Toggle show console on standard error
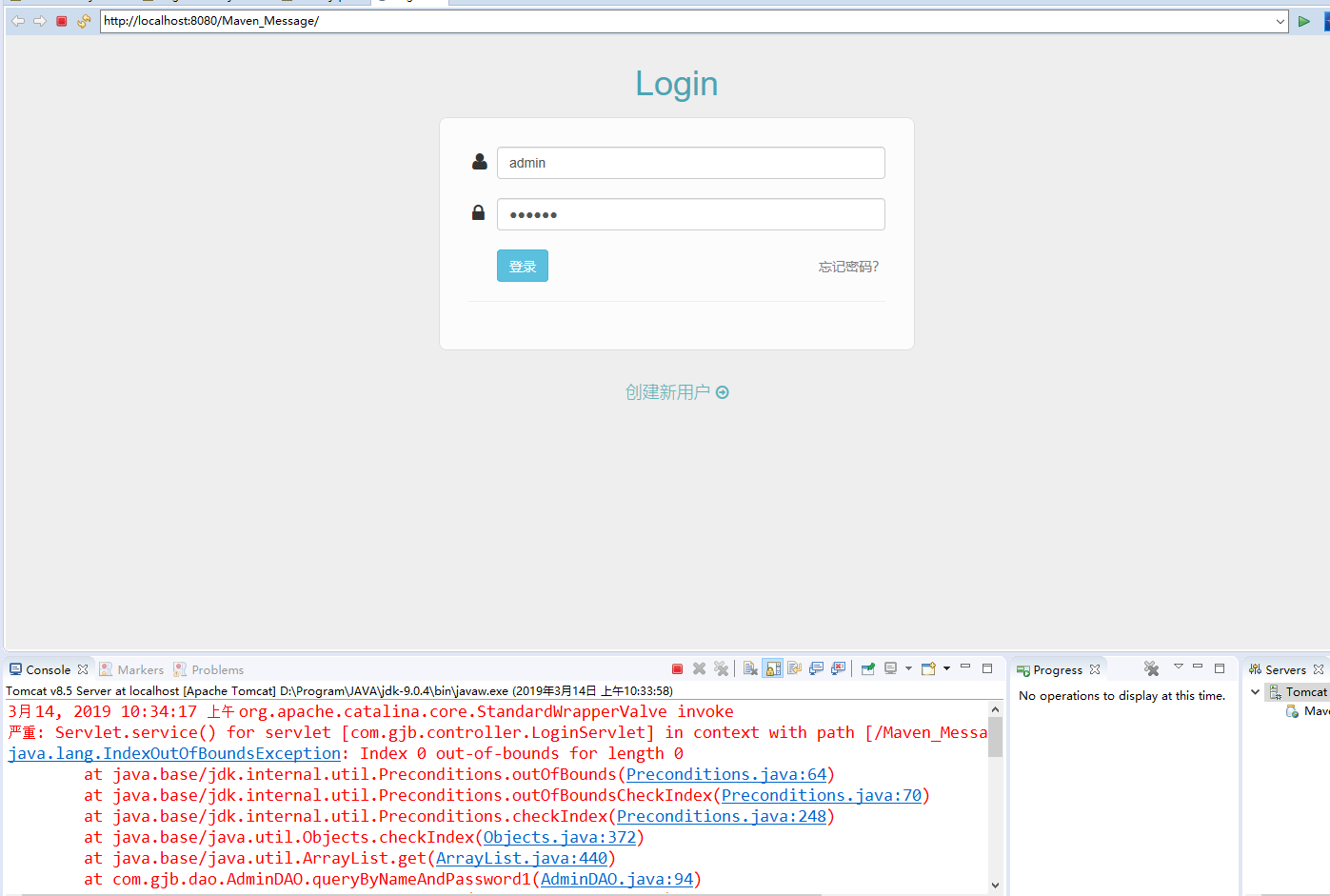 [838, 668]
